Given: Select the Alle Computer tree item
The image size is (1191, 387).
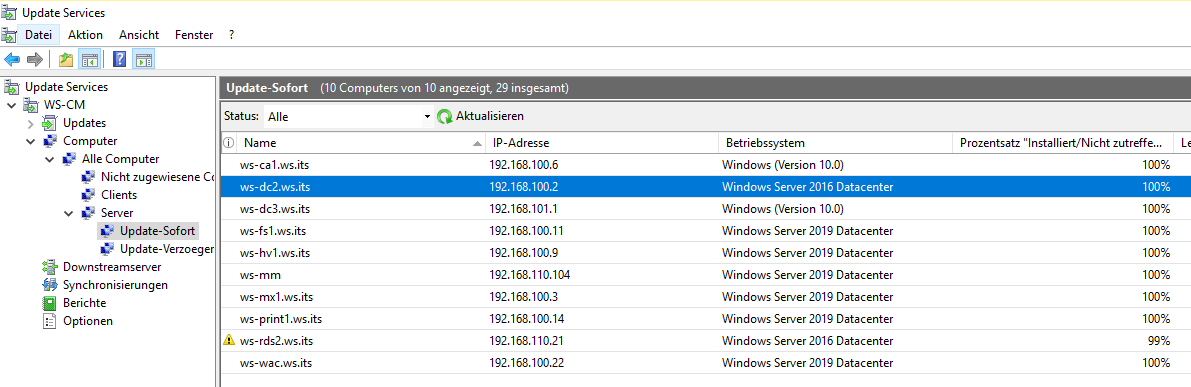Looking at the screenshot, I should click(121, 159).
